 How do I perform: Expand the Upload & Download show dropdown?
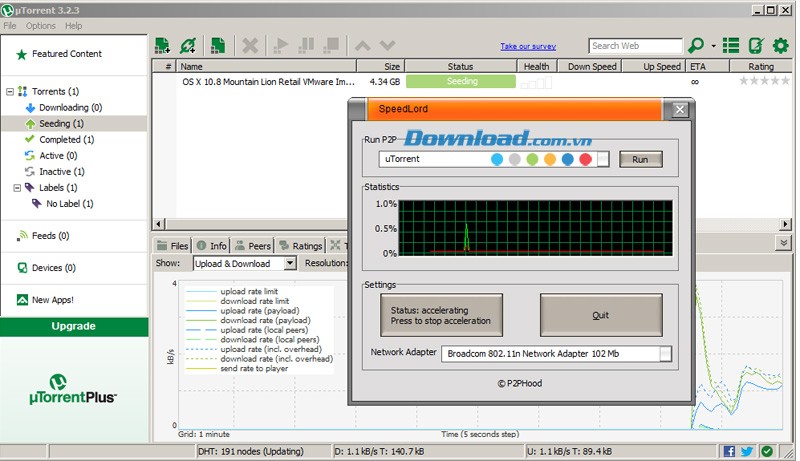(x=290, y=263)
